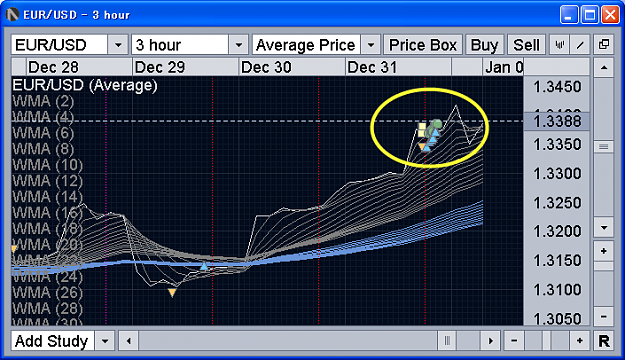Click the horizontal scrollbar right arrow

tap(491, 341)
